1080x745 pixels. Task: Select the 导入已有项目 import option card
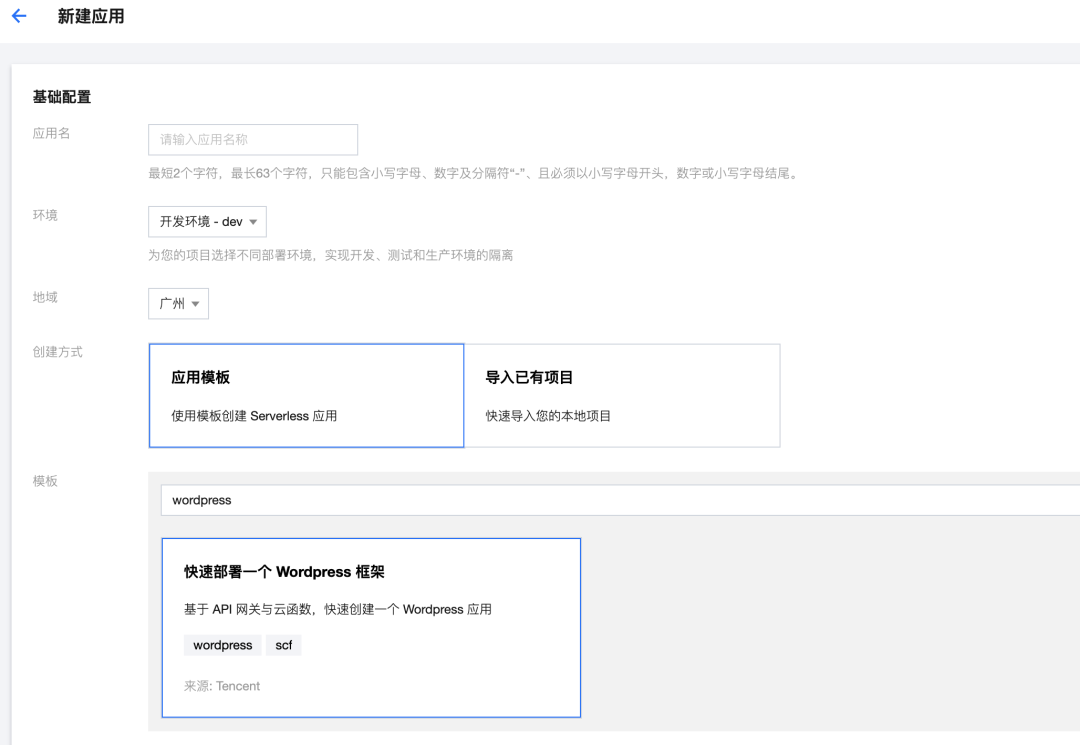pos(622,395)
